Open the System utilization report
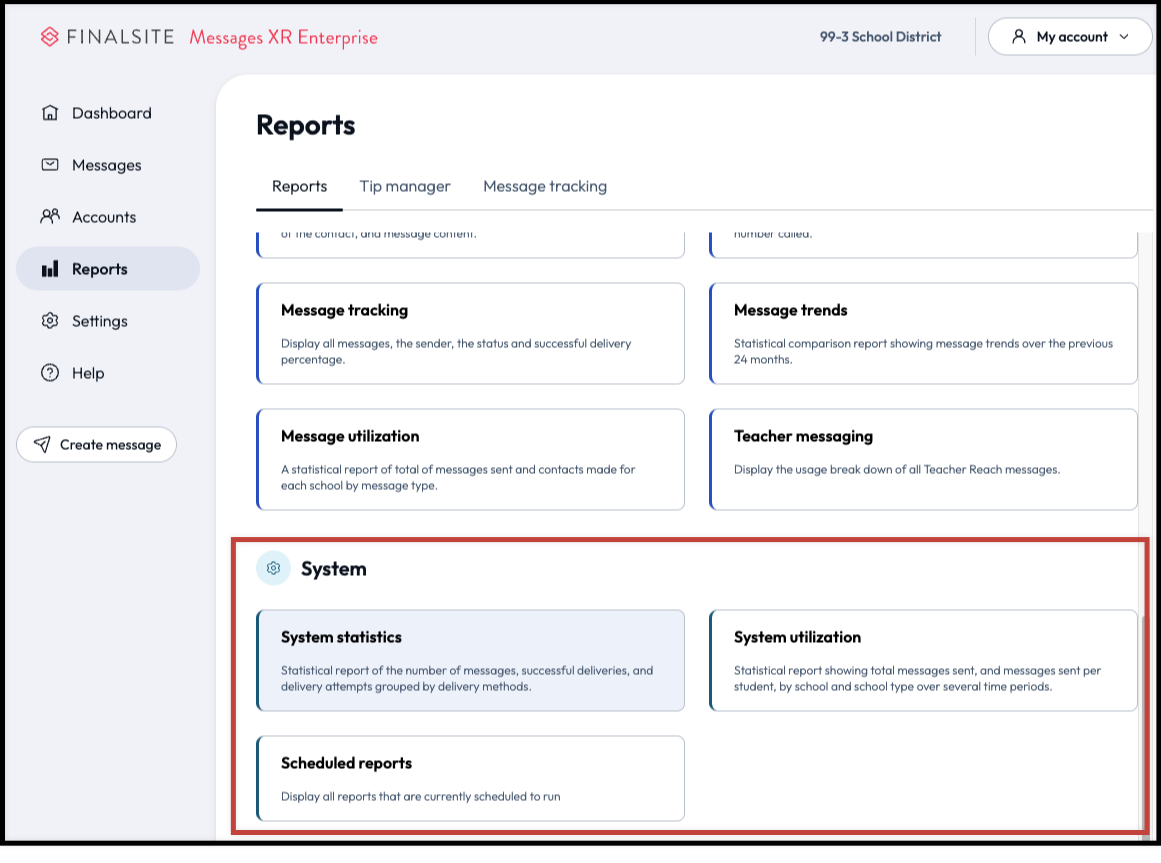Image resolution: width=1161 pixels, height=863 pixels. pos(923,660)
